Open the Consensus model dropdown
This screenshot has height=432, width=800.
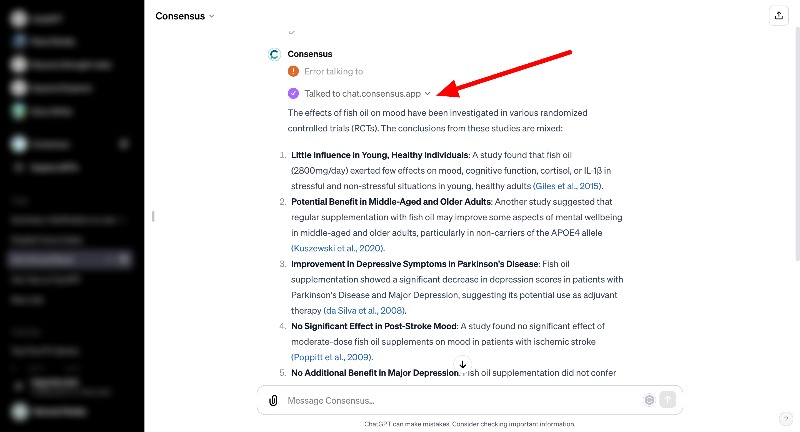[185, 16]
